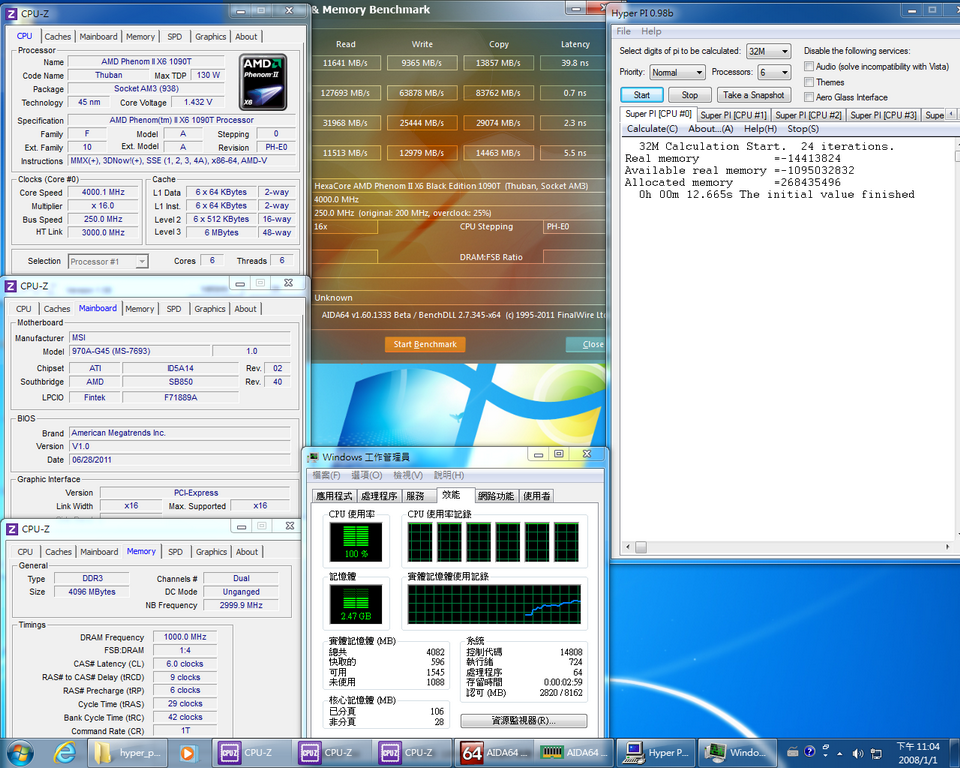Click the AIDA64 Close button
Image resolution: width=960 pixels, height=768 pixels.
[586, 344]
